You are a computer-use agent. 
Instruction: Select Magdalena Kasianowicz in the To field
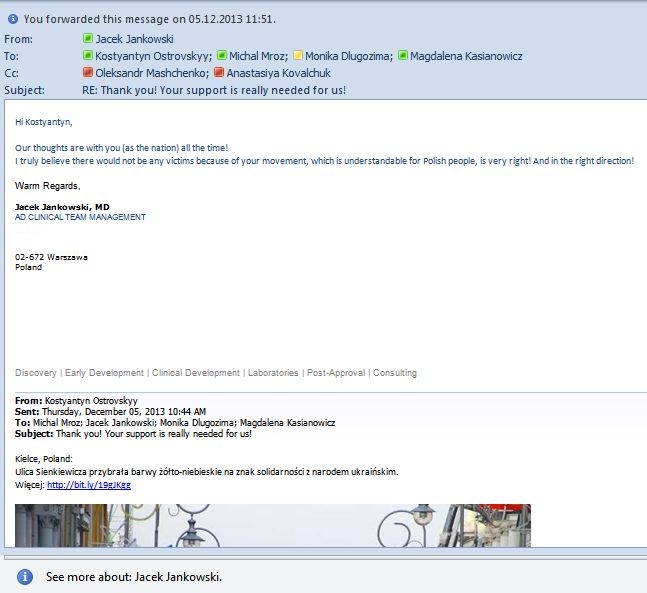(466, 56)
